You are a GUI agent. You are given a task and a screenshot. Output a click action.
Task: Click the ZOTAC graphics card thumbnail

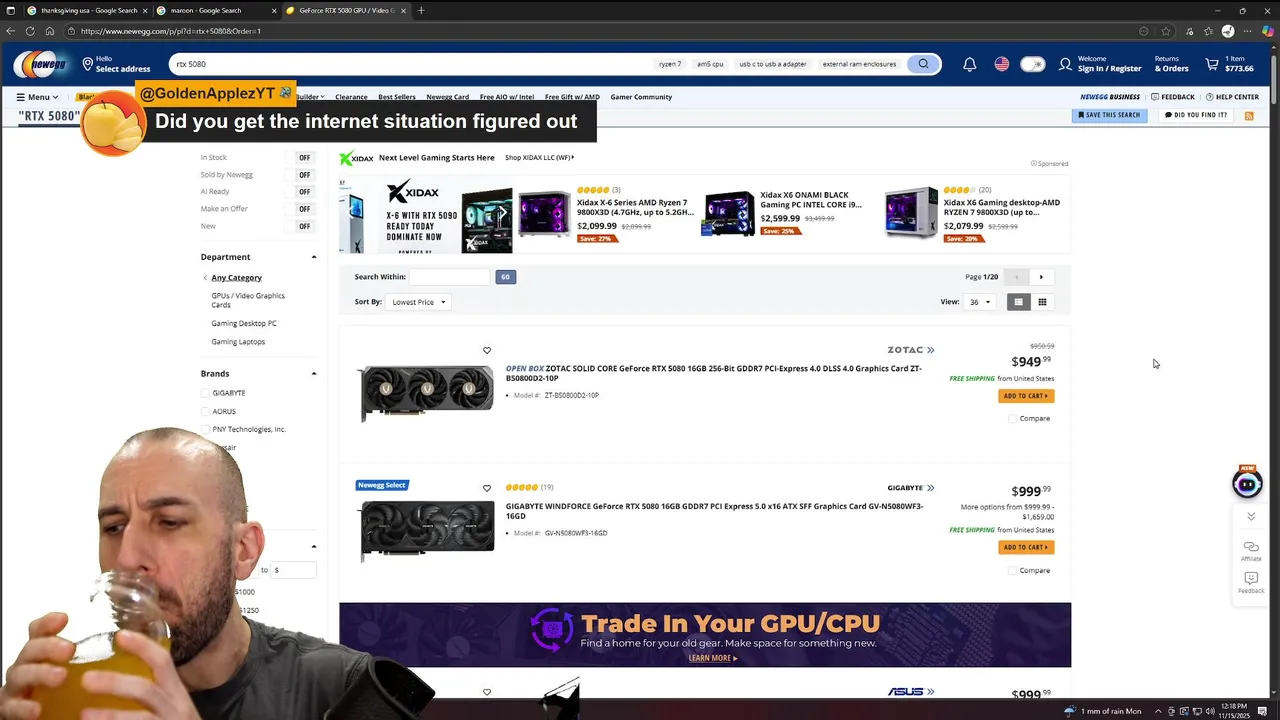pos(426,390)
